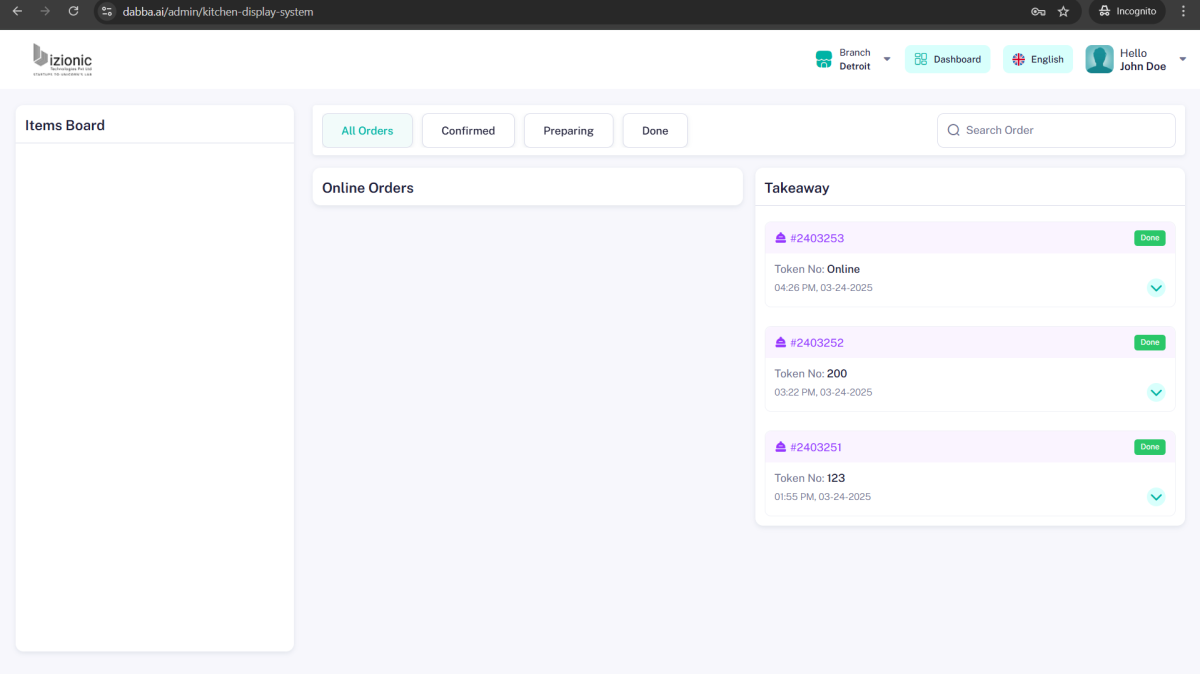Image resolution: width=1200 pixels, height=674 pixels.
Task: Expand order #2403253 details chevron
Action: (1156, 288)
